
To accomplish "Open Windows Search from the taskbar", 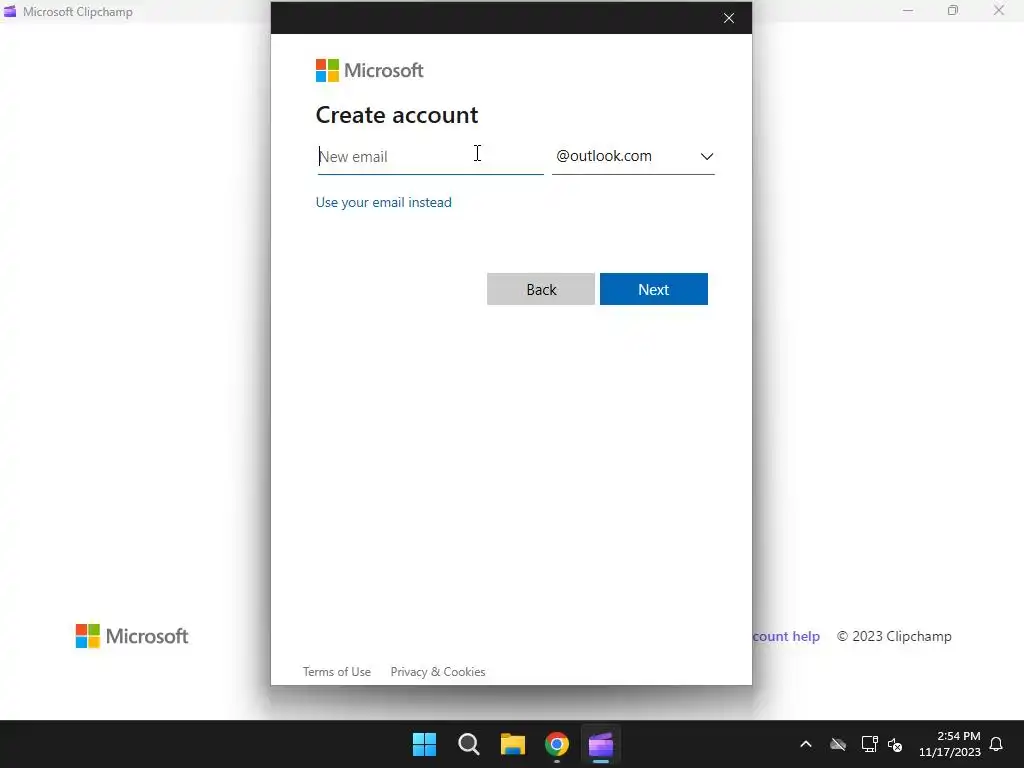I will point(469,744).
